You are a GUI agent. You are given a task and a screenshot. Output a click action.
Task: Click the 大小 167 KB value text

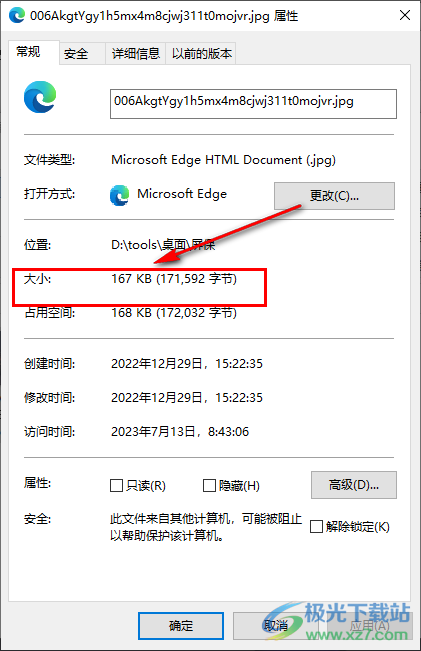[174, 279]
